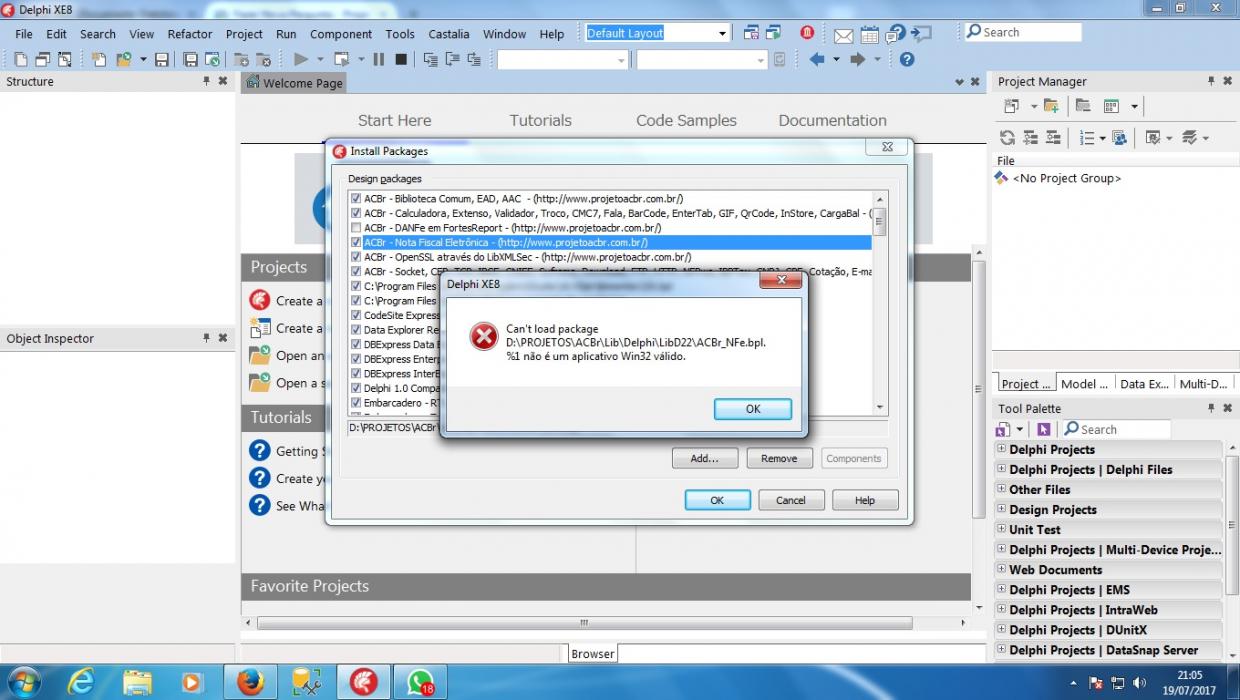Expand the Other Files palette category

(x=1001, y=489)
